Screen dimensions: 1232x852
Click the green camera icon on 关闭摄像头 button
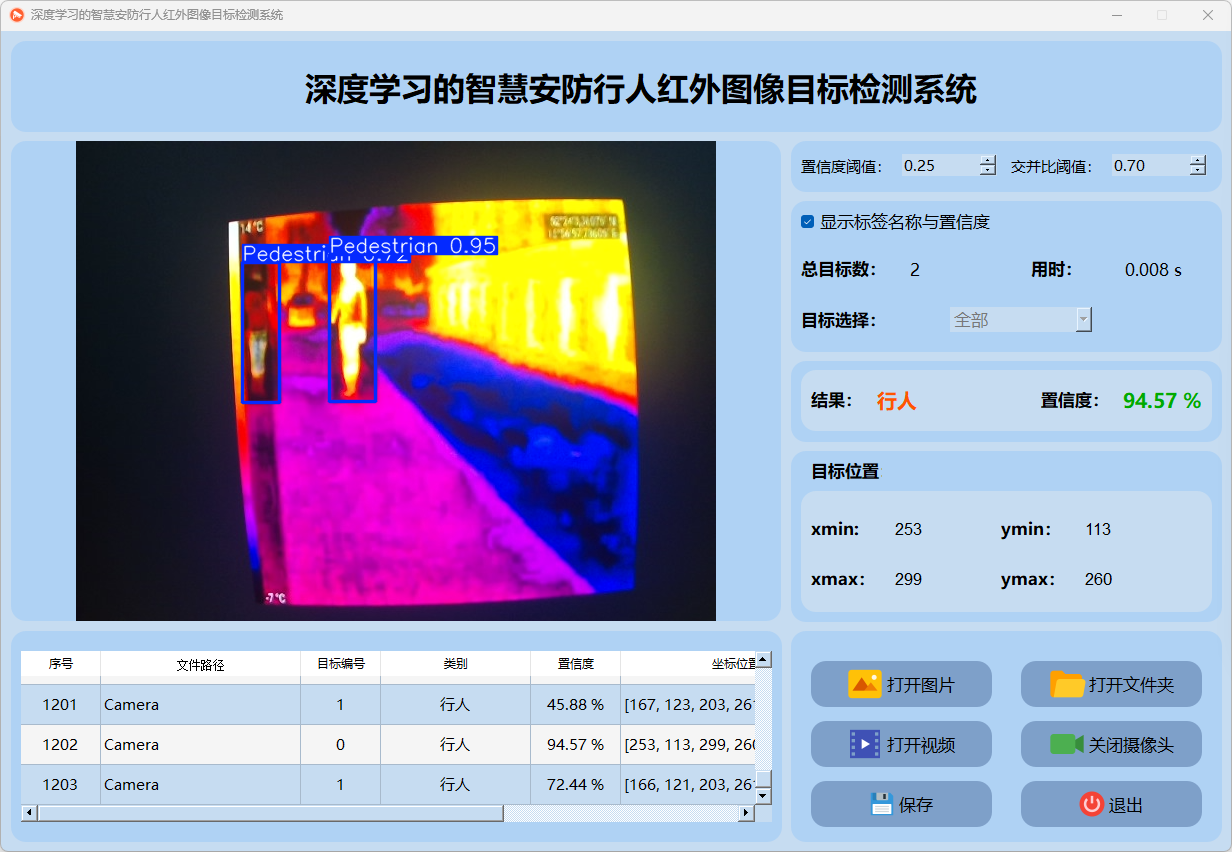pyautogui.click(x=1066, y=744)
